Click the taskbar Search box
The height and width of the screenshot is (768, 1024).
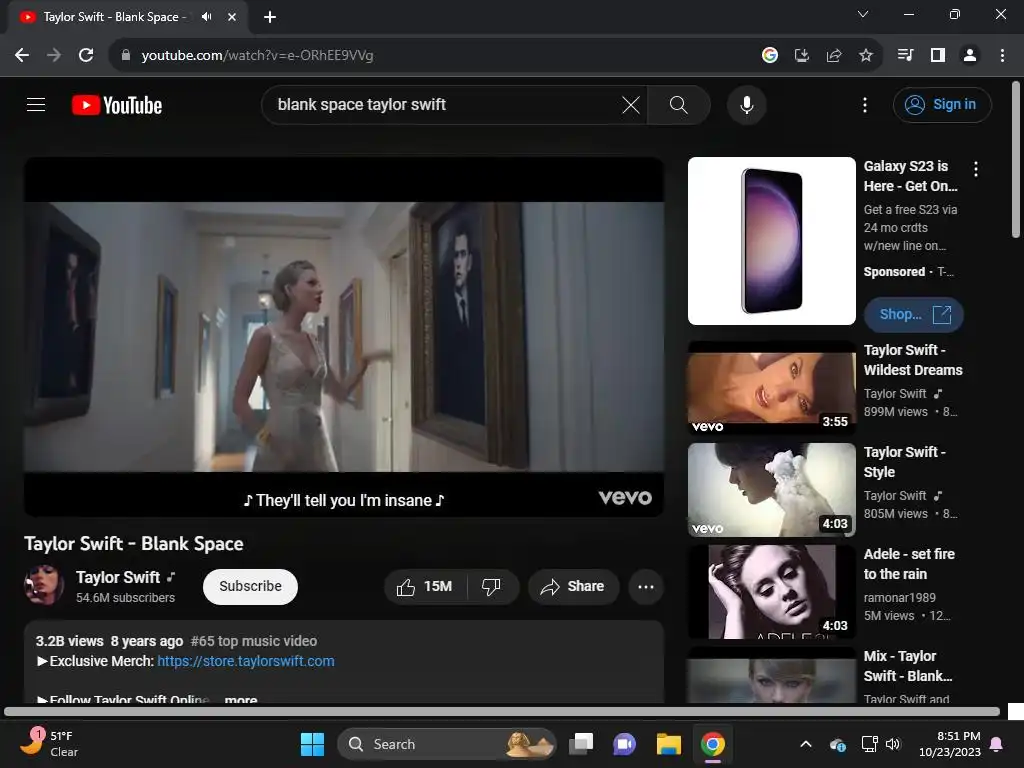click(447, 744)
